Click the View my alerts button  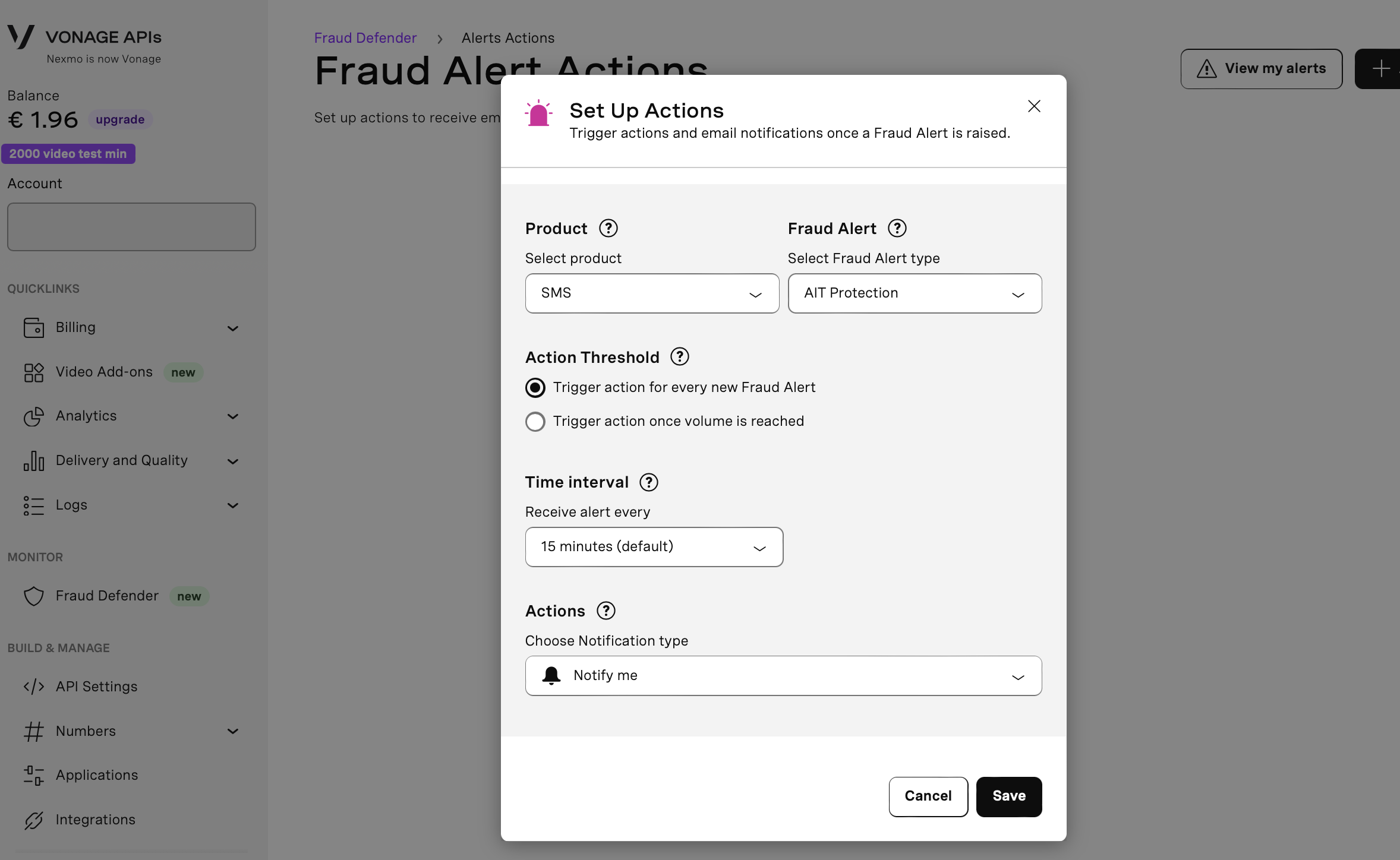pos(1261,69)
